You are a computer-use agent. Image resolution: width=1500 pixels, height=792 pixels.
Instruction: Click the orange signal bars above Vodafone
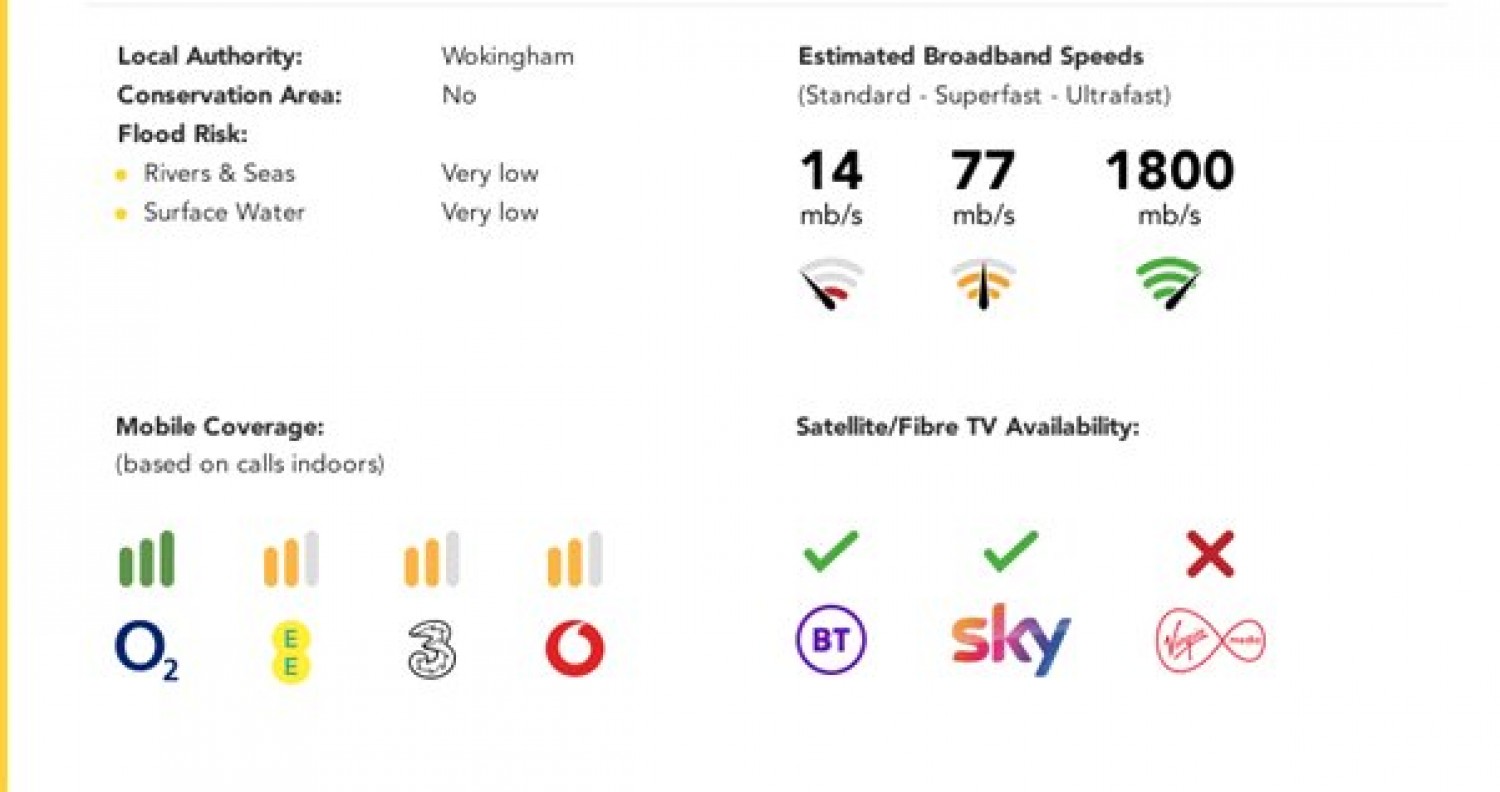point(575,559)
